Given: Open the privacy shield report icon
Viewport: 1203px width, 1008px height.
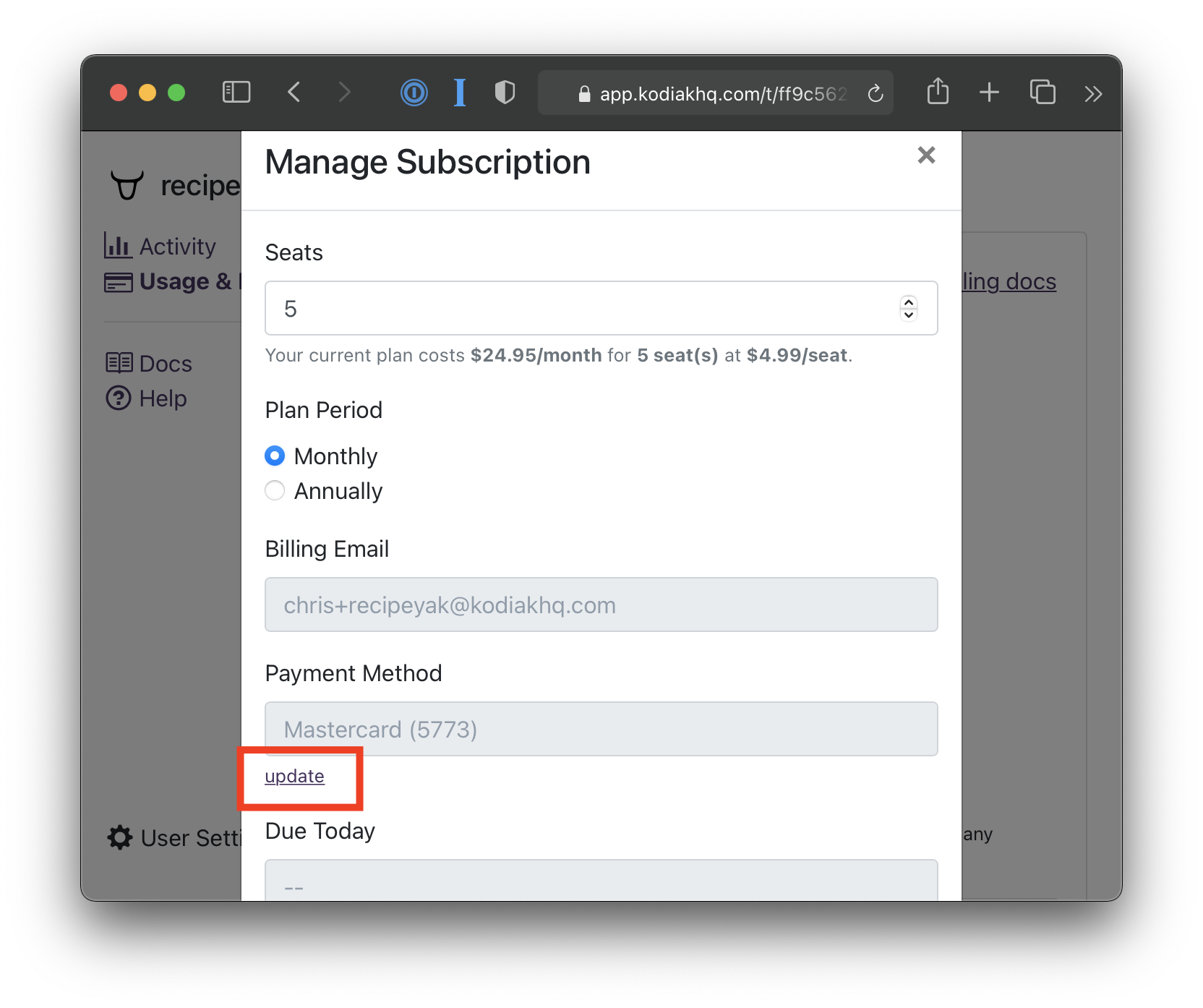Looking at the screenshot, I should pyautogui.click(x=505, y=93).
